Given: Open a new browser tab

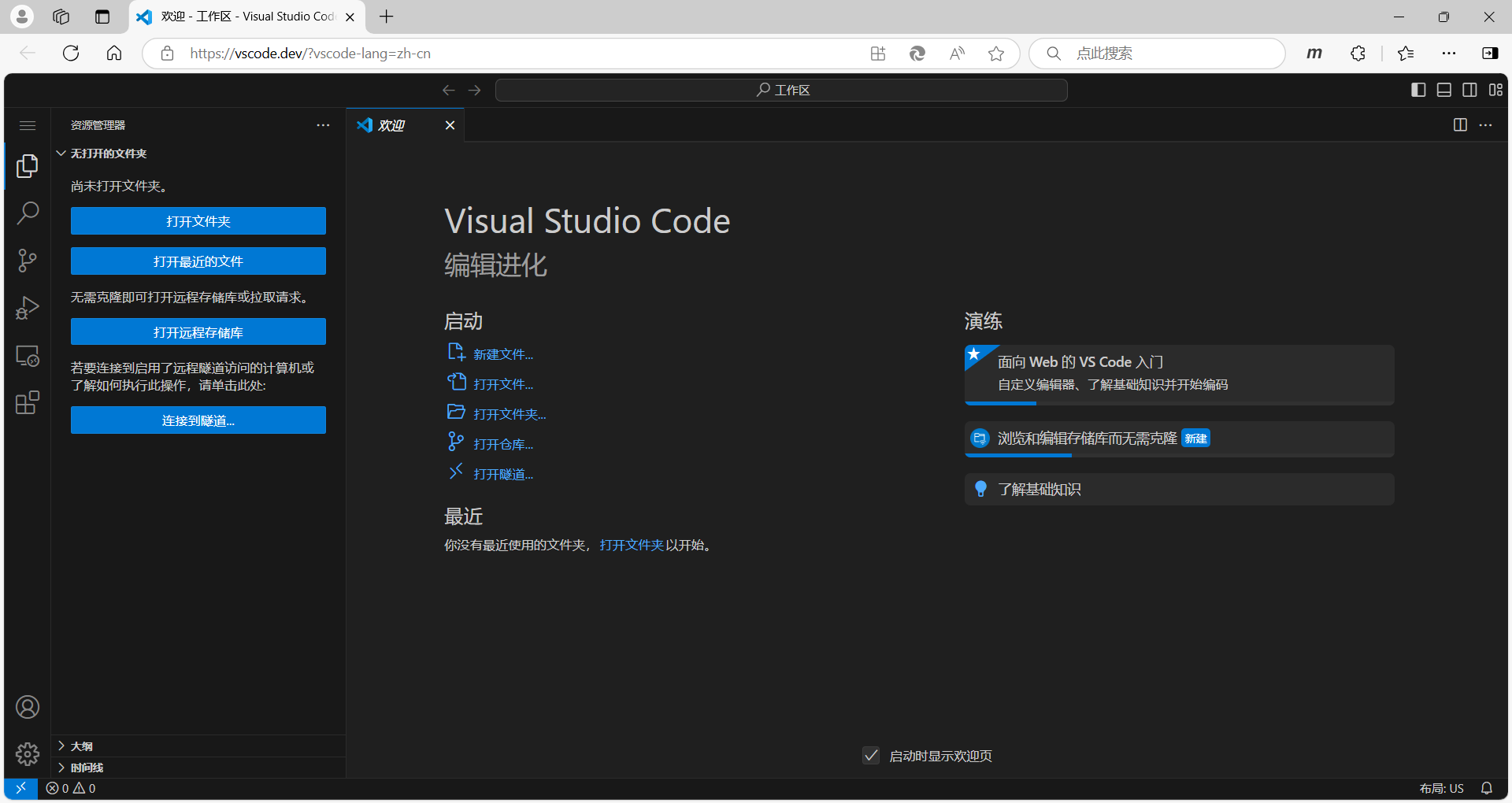Looking at the screenshot, I should point(387,17).
